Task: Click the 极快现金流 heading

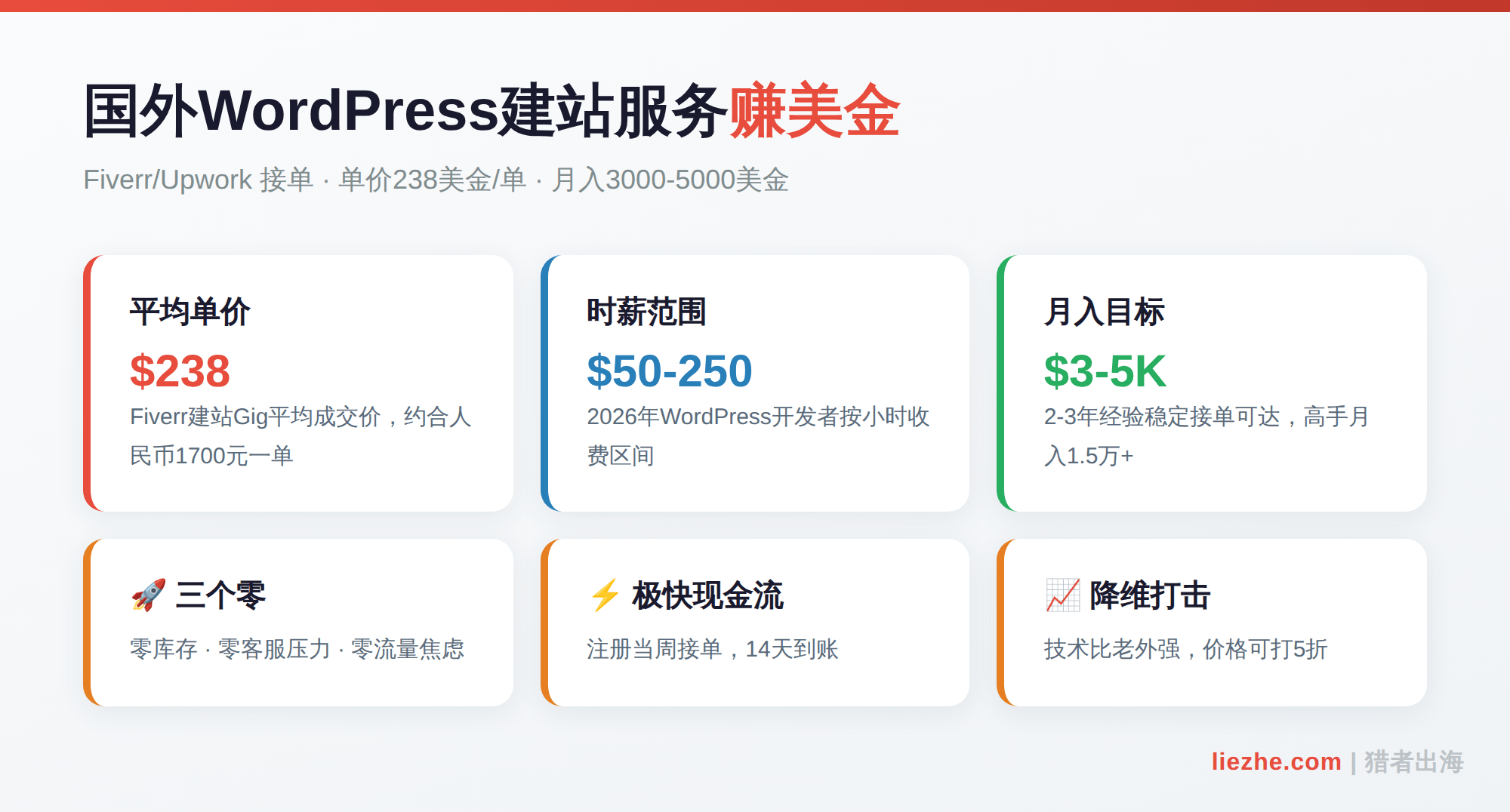Action: [x=707, y=595]
